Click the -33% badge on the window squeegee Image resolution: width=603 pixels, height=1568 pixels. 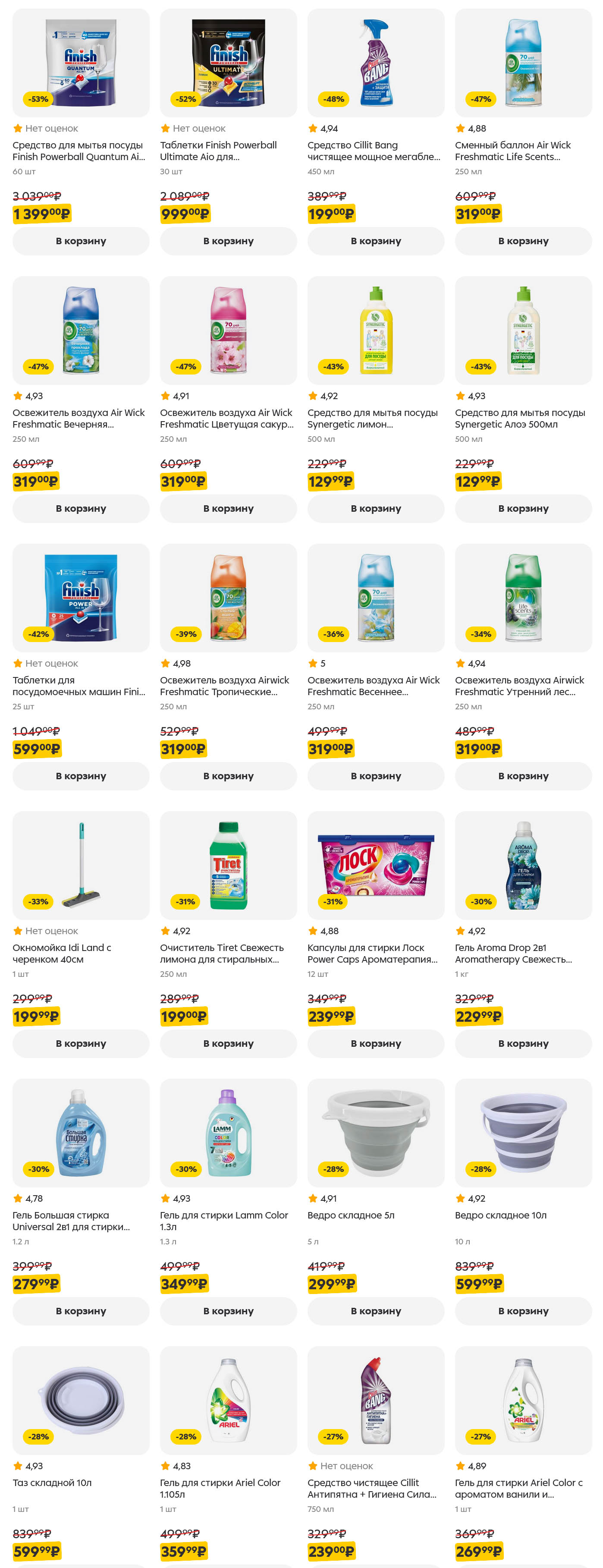click(38, 901)
